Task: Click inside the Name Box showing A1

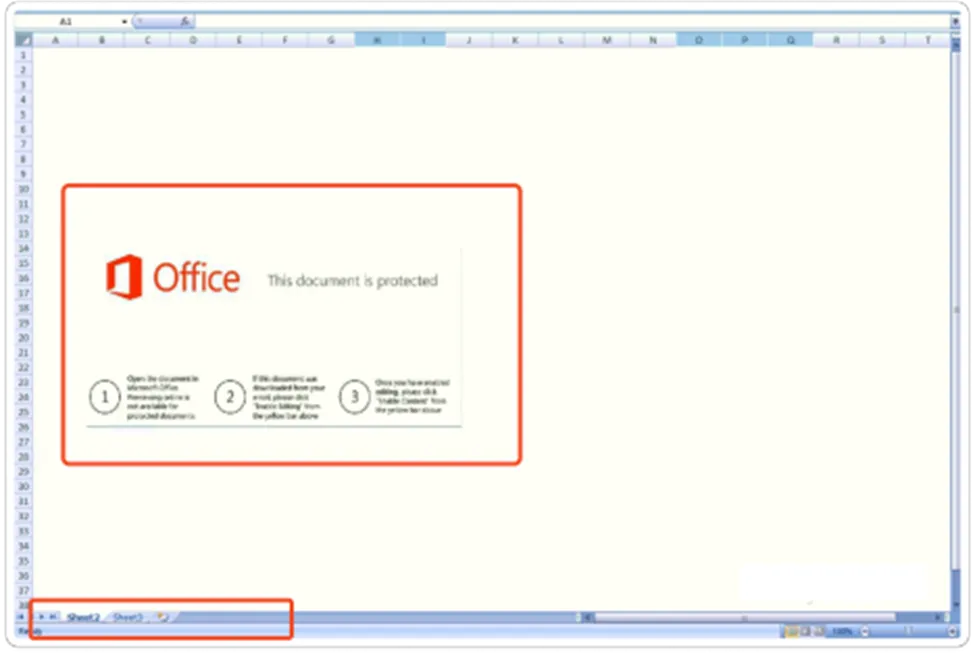Action: (x=67, y=22)
